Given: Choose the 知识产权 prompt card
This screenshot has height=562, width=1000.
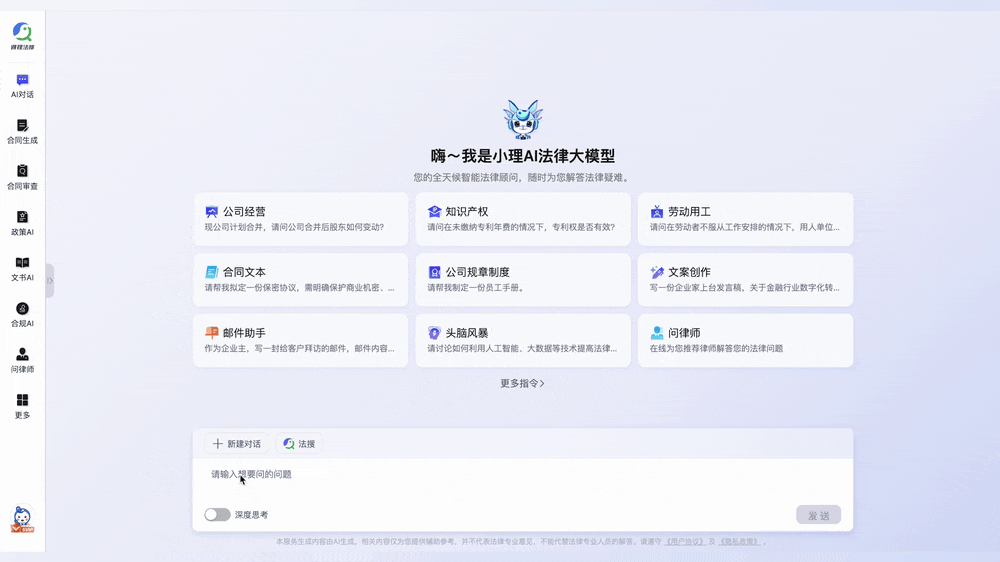Looking at the screenshot, I should (523, 219).
